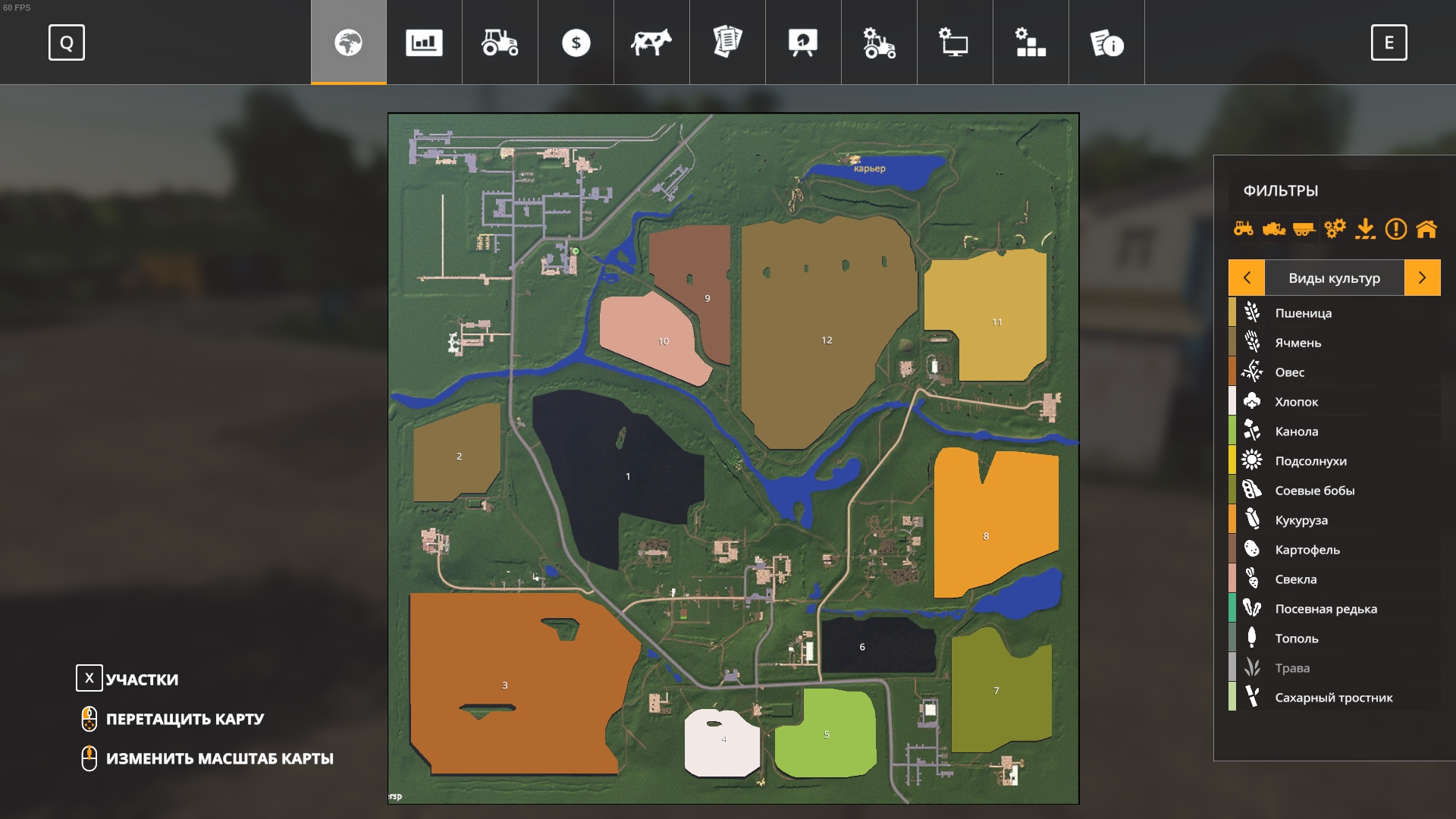This screenshot has height=819, width=1456.
Task: Toggle the unloading points arrow filter
Action: coord(1365,228)
